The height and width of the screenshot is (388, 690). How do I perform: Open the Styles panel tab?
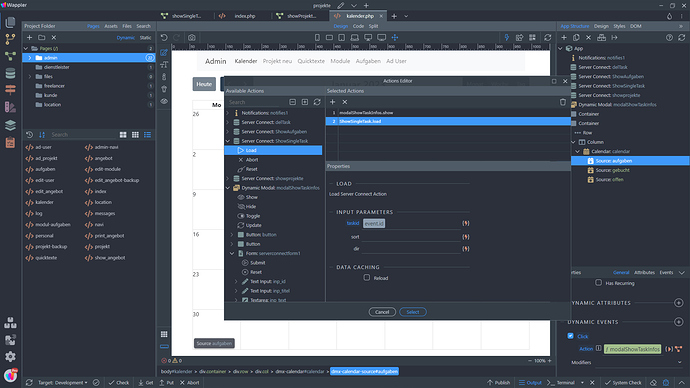tap(619, 26)
